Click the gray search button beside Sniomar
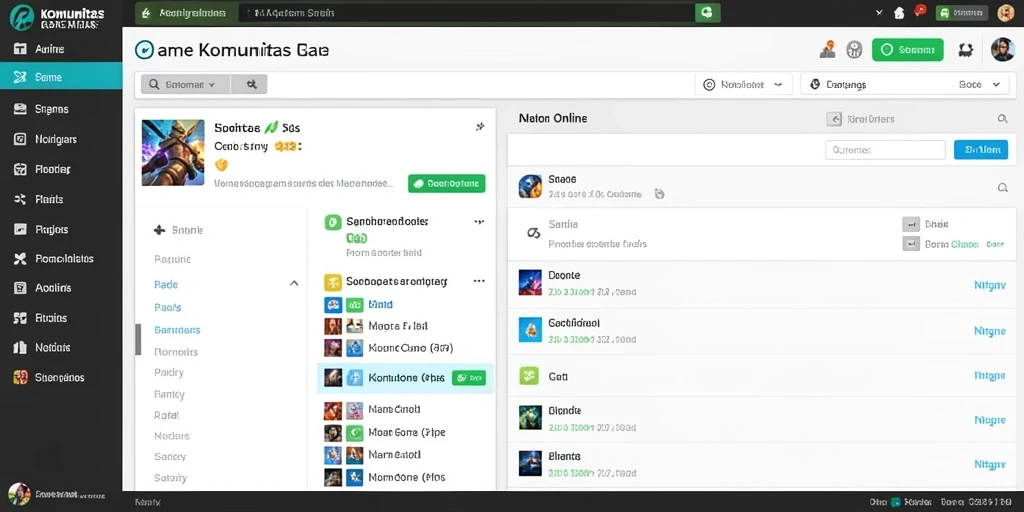 click(249, 84)
